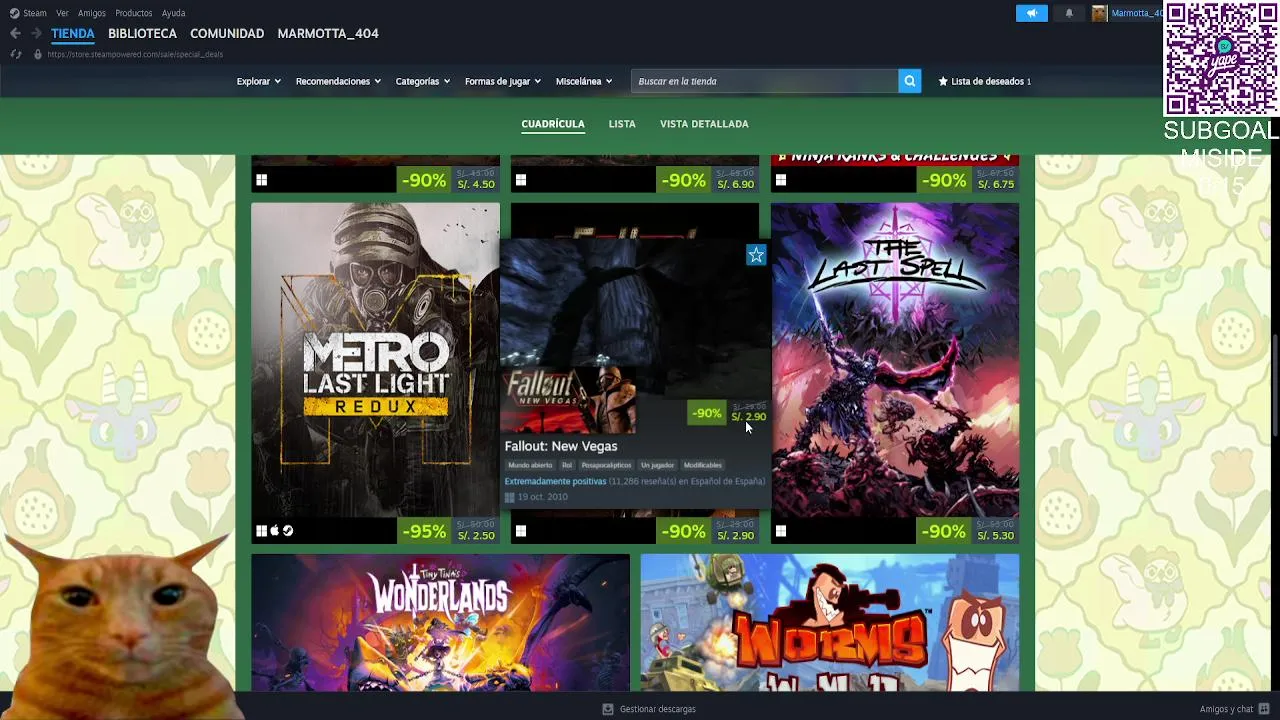Click the S/. 6.90 price on top row
The width and height of the screenshot is (1280, 720).
point(736,185)
